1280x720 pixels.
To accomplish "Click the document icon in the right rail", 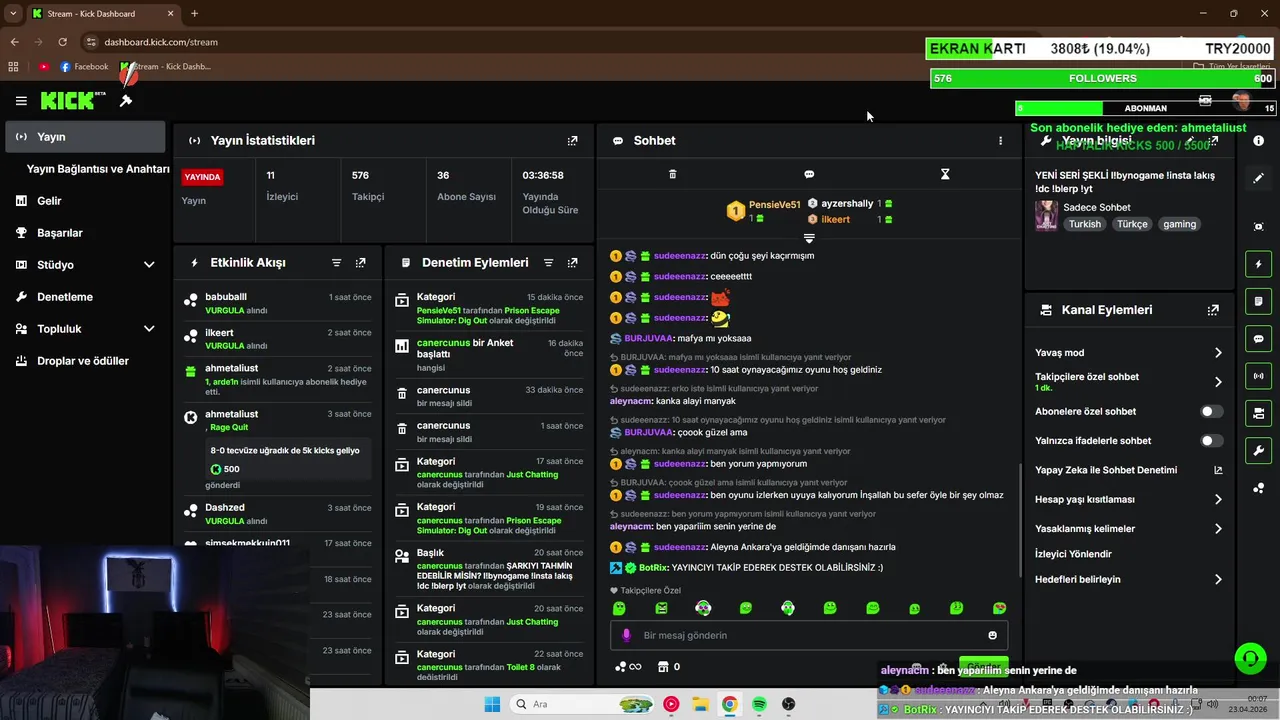I will pyautogui.click(x=1259, y=301).
